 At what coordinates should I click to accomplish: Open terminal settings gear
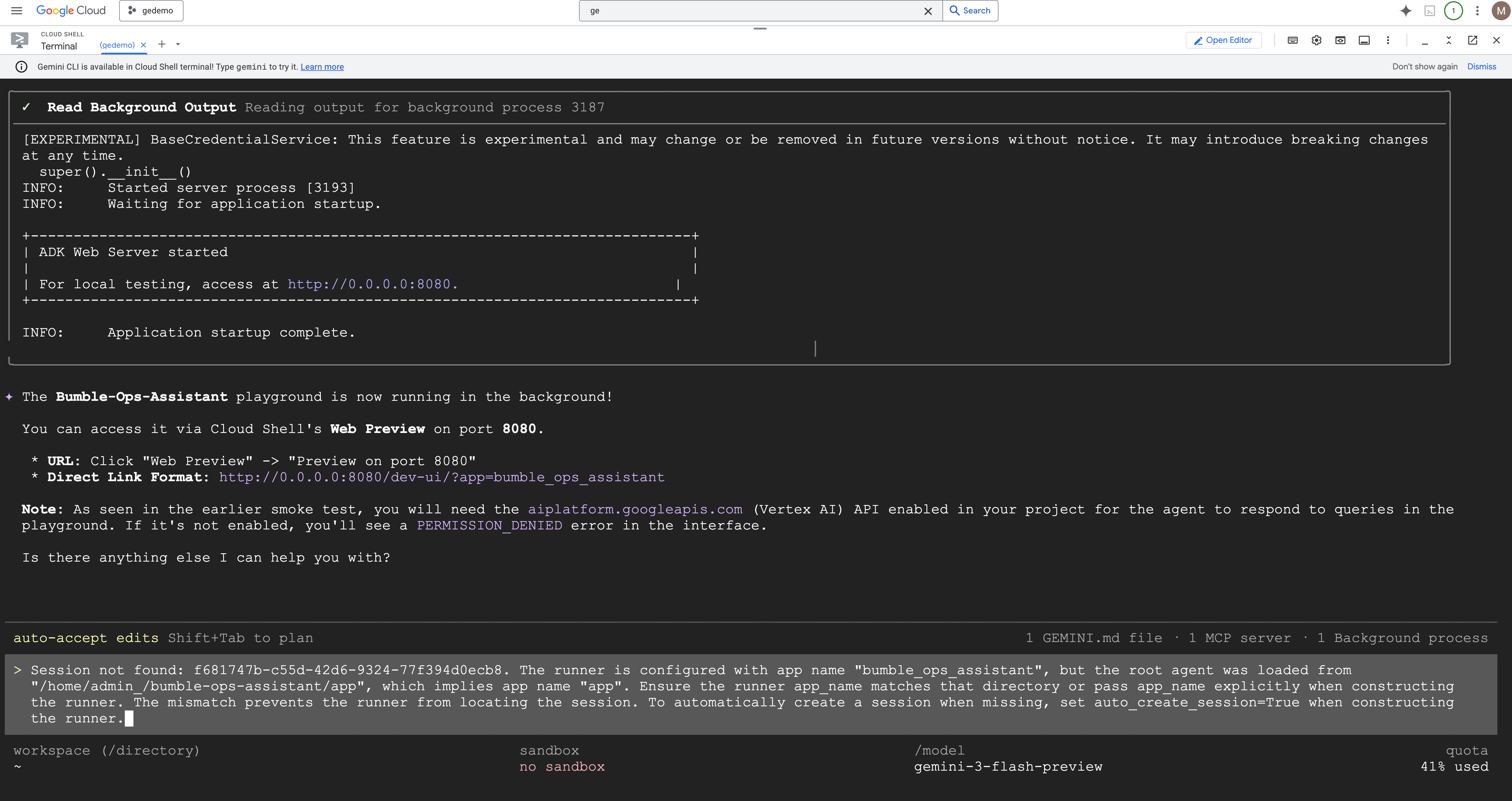[1317, 40]
